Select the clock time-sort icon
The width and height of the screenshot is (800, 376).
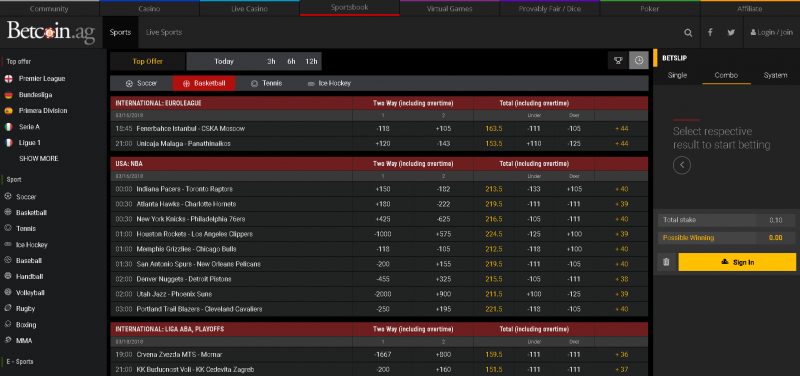pyautogui.click(x=639, y=61)
